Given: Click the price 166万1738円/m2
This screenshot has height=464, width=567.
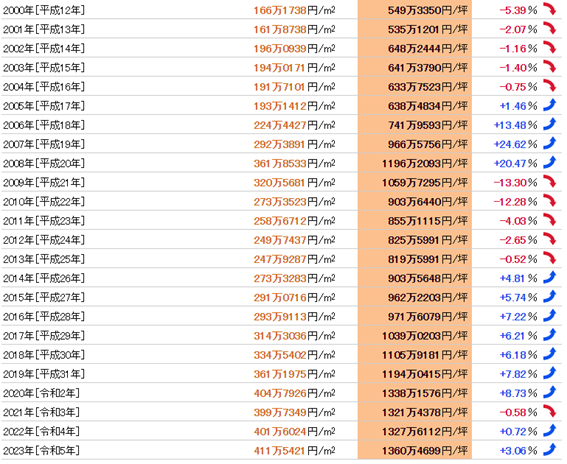Looking at the screenshot, I should click(x=294, y=10).
